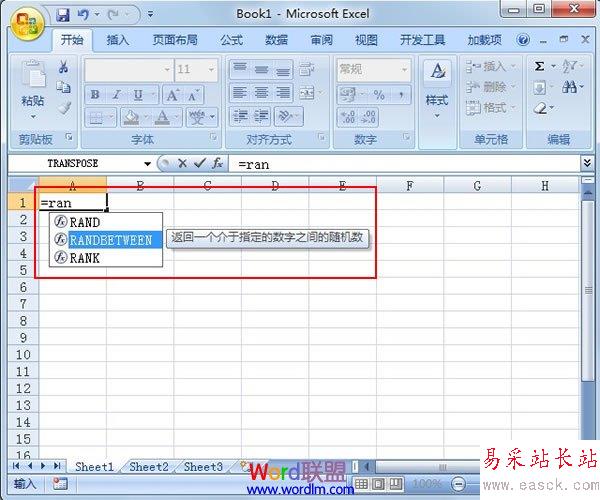600x500 pixels.
Task: Open the 字体 font dialog launcher
Action: pos(213,137)
